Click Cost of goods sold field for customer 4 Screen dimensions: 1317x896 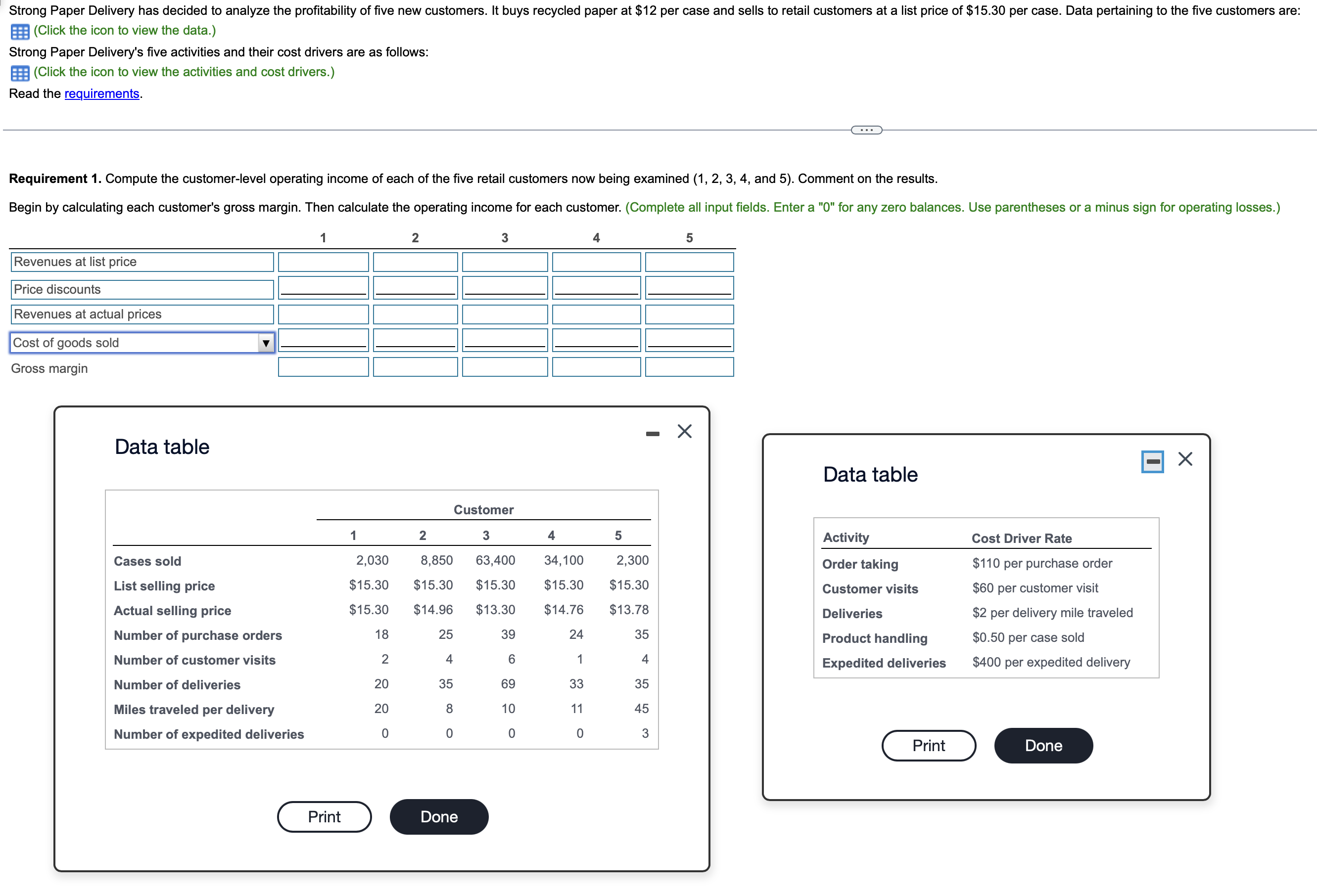click(596, 340)
